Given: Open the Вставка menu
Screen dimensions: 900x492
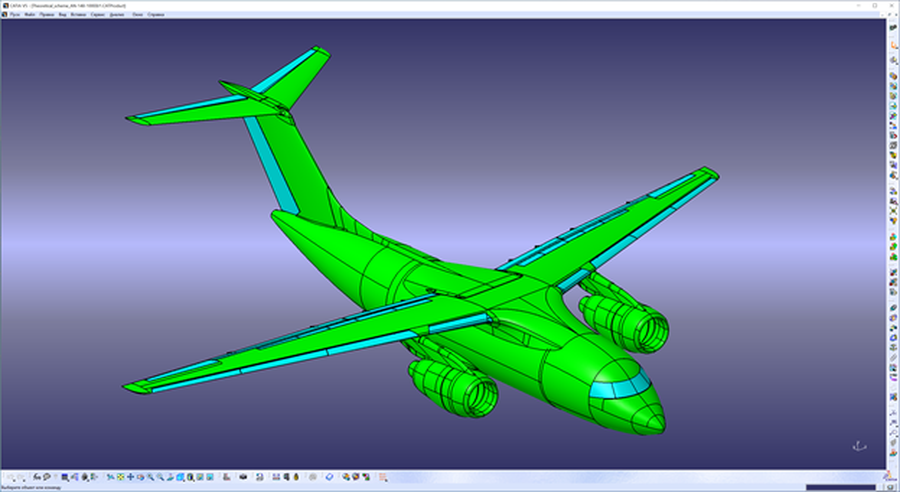Looking at the screenshot, I should click(78, 14).
